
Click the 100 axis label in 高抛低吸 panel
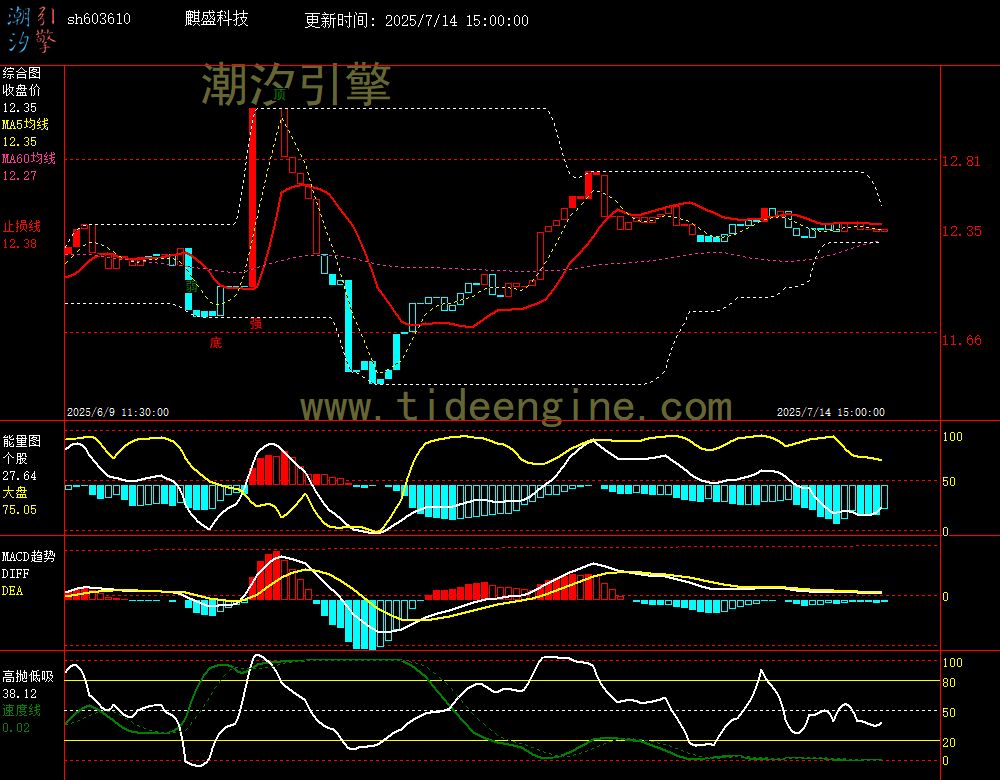tap(952, 663)
